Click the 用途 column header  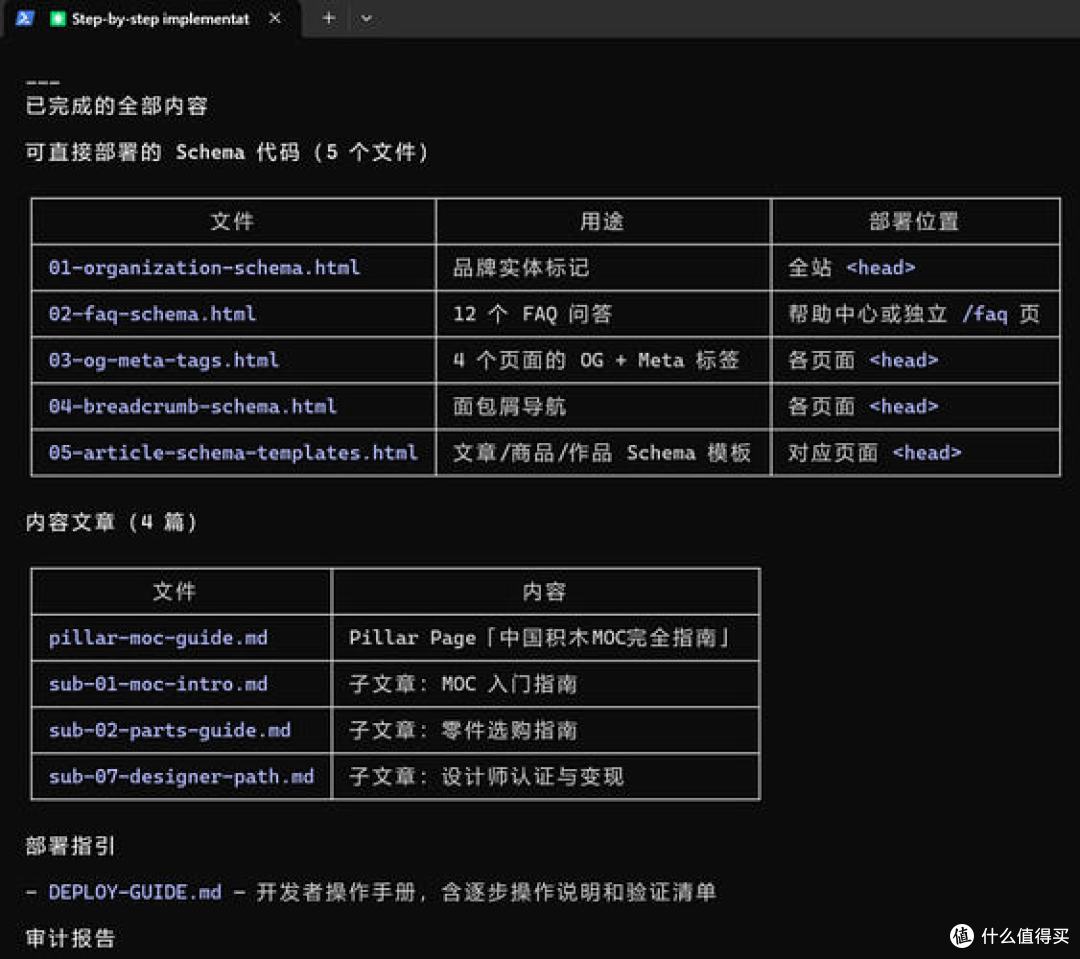(602, 222)
